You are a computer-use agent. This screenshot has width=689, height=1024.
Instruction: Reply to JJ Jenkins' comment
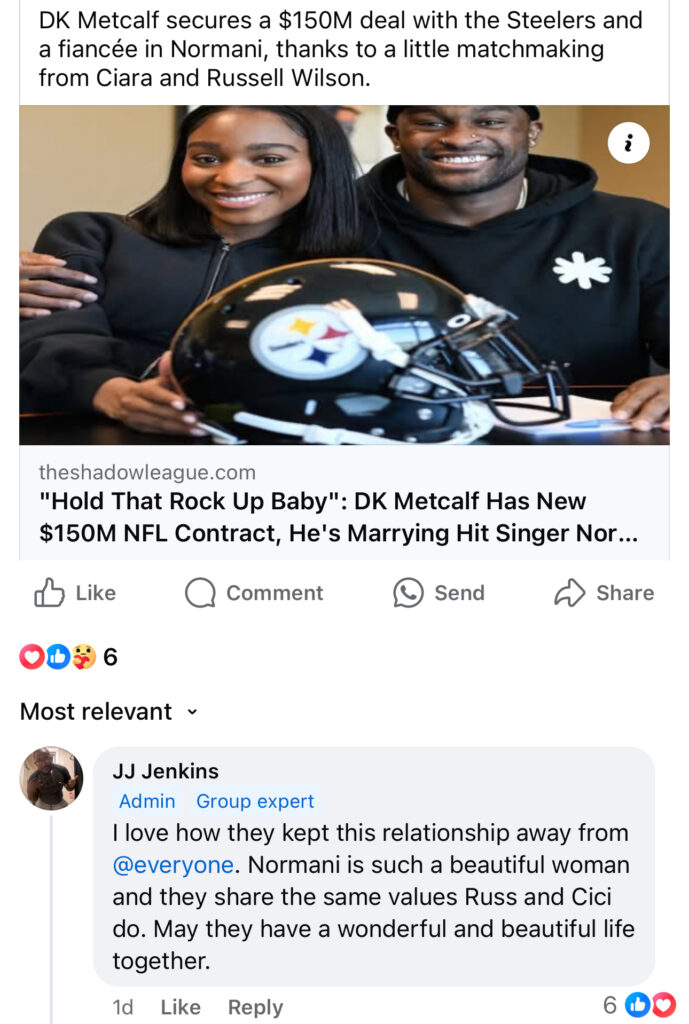coord(255,1008)
